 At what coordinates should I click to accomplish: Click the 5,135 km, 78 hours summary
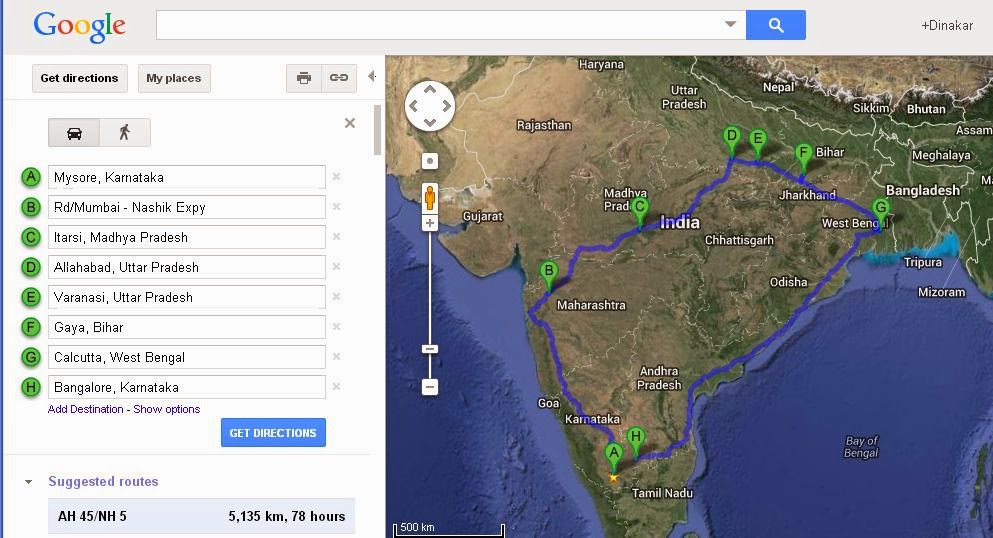click(287, 516)
